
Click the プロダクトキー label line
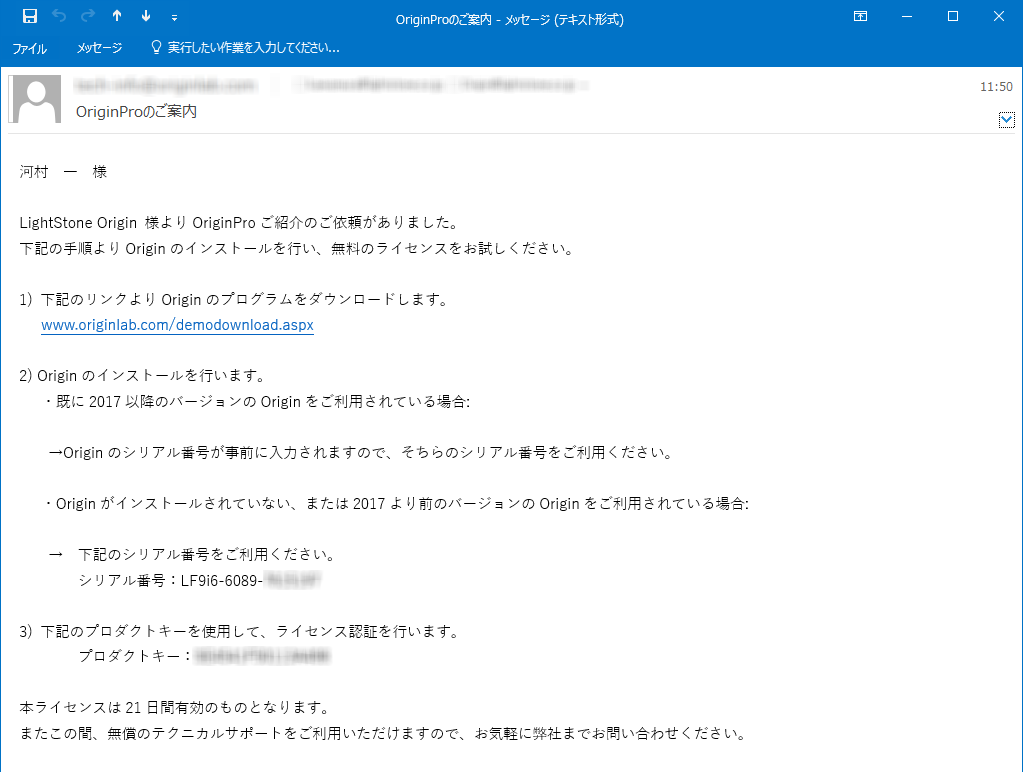point(136,656)
